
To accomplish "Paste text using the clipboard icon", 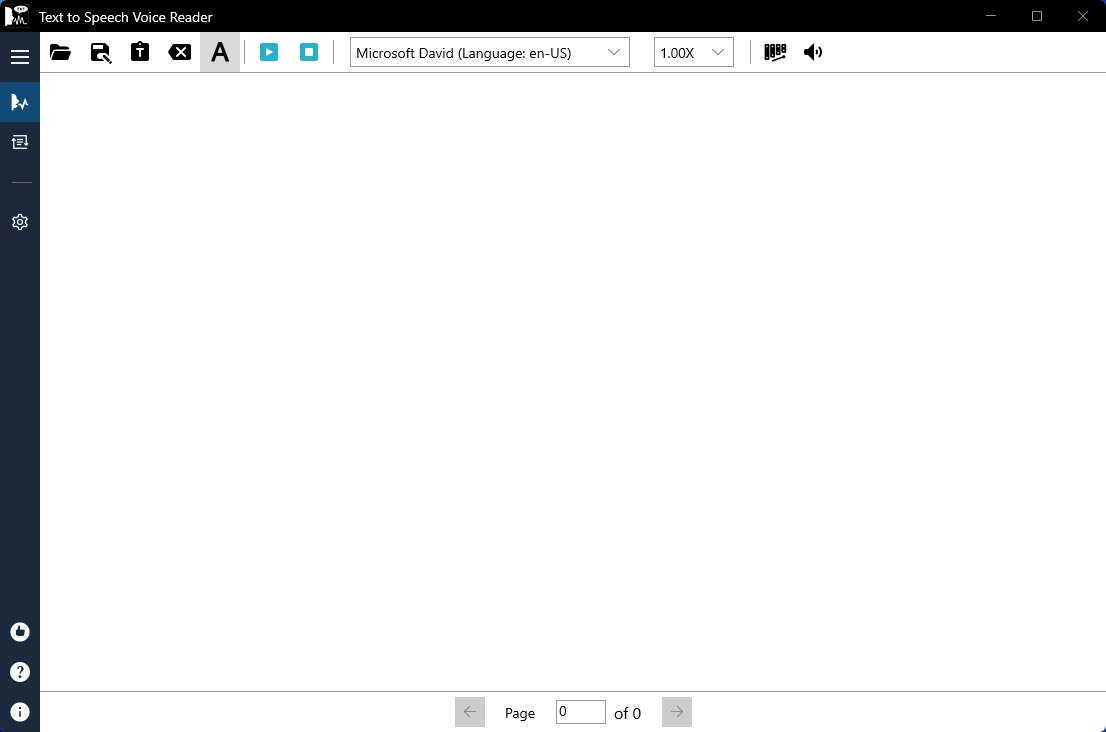I will [x=140, y=52].
